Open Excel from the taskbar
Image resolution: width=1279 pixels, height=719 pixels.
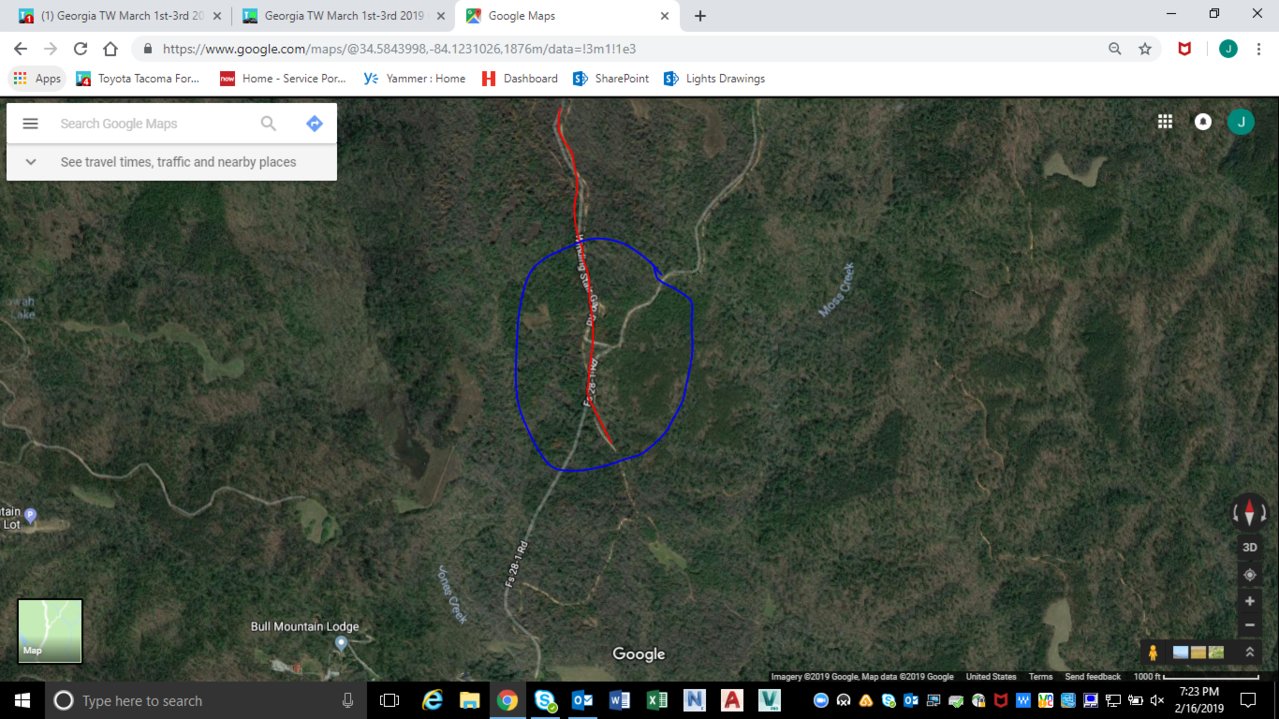pyautogui.click(x=656, y=700)
